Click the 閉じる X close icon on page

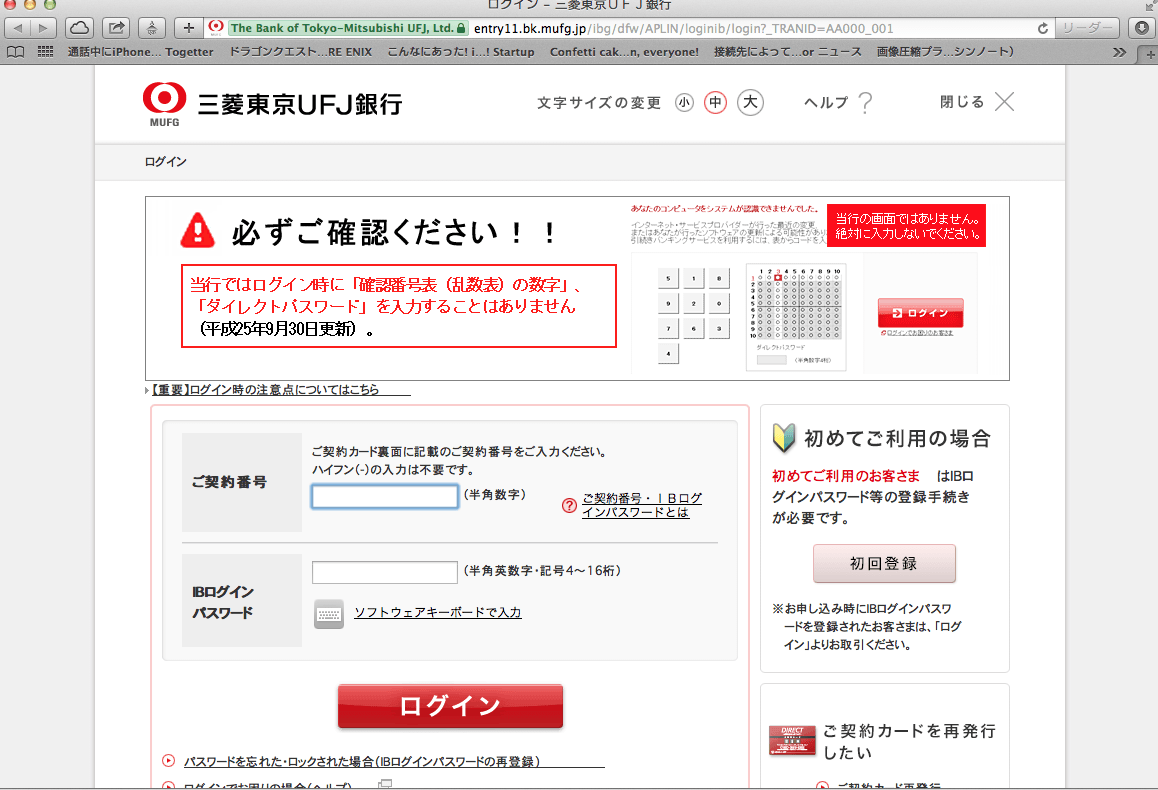pos(1004,102)
